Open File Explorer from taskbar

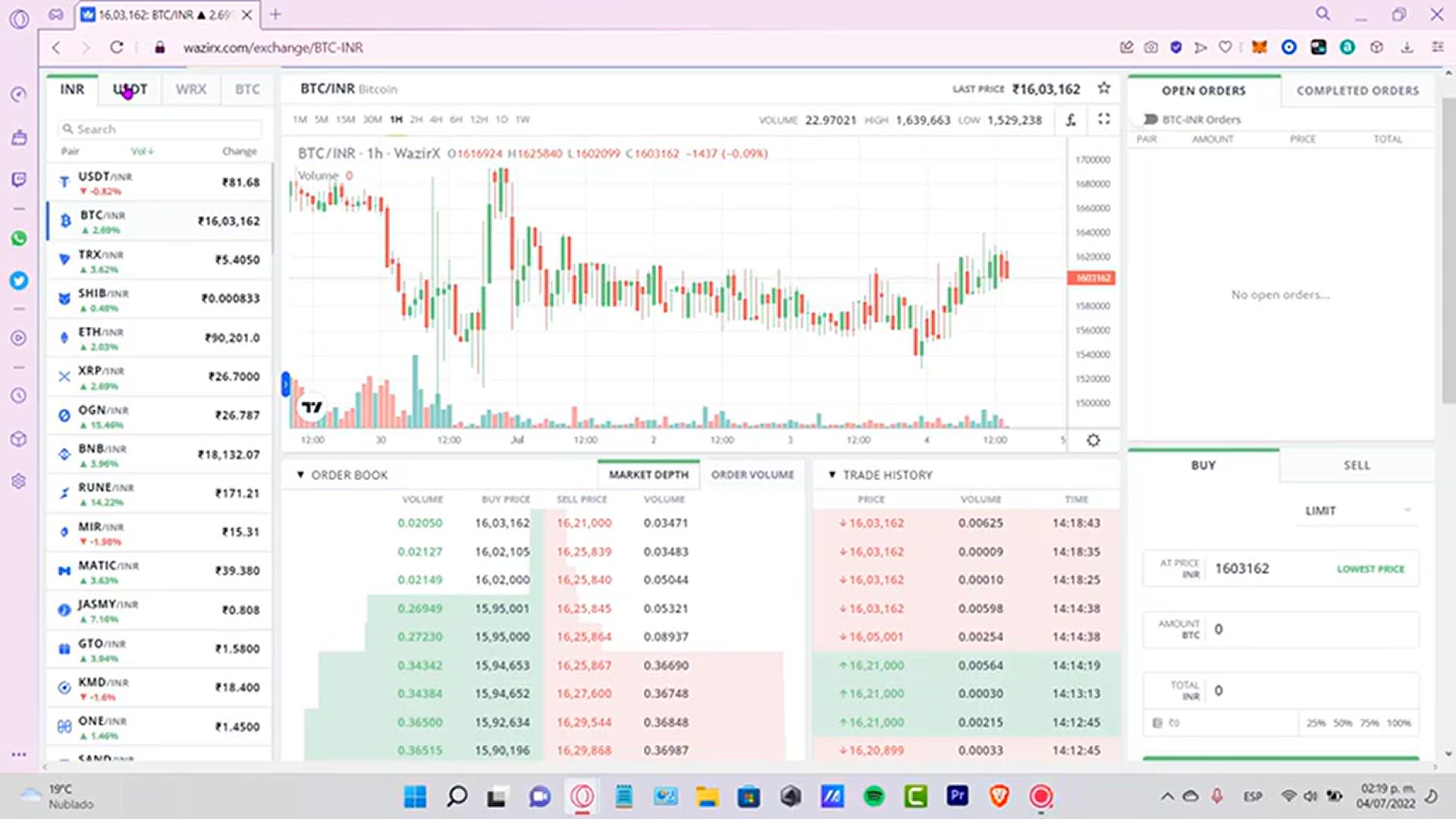click(x=707, y=796)
